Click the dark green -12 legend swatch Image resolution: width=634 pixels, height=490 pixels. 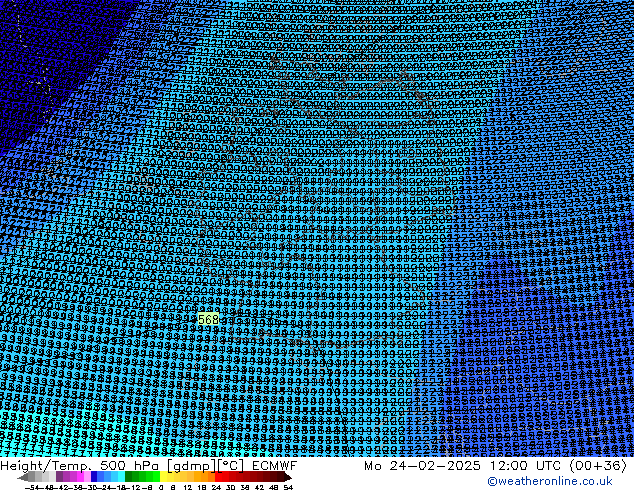(129, 476)
